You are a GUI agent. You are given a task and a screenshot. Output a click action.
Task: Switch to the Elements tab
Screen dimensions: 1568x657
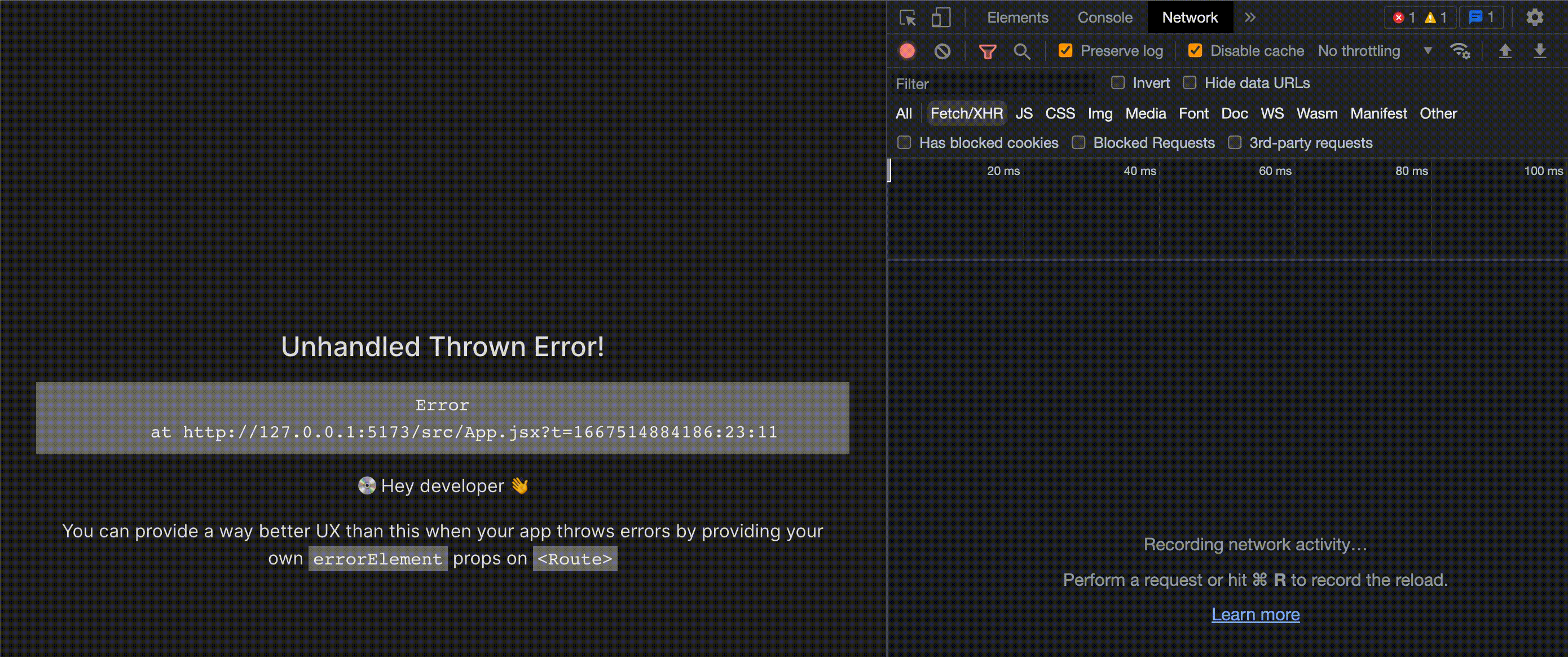(1017, 17)
